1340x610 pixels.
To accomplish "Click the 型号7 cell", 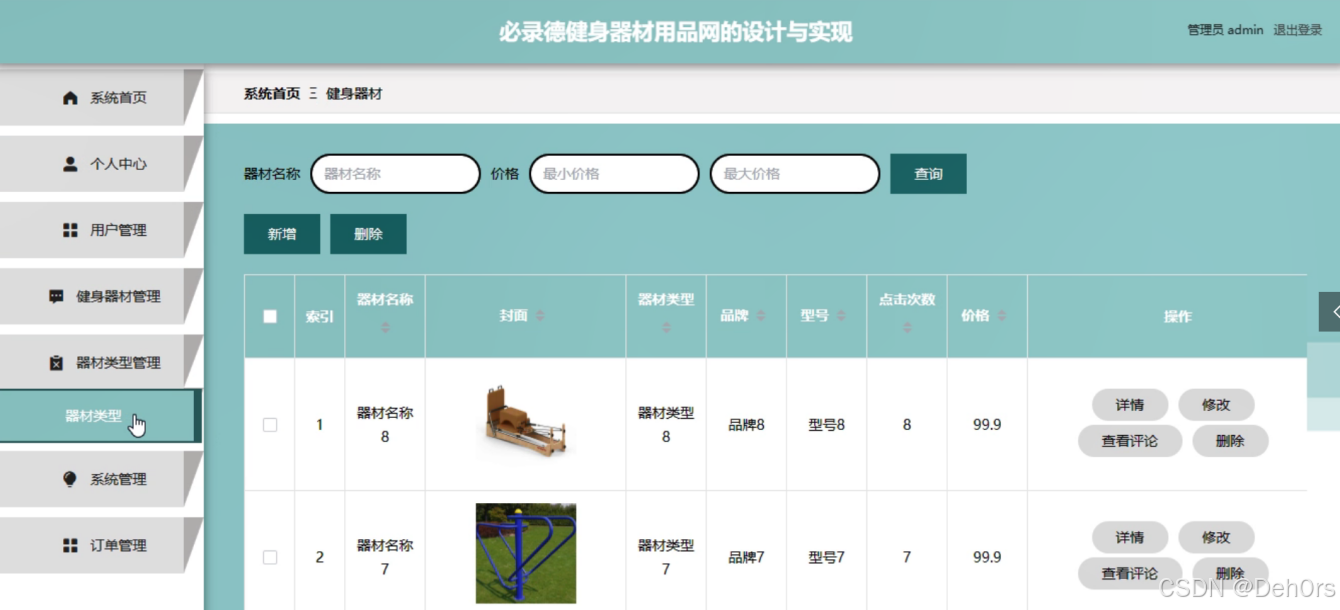I will coord(827,557).
